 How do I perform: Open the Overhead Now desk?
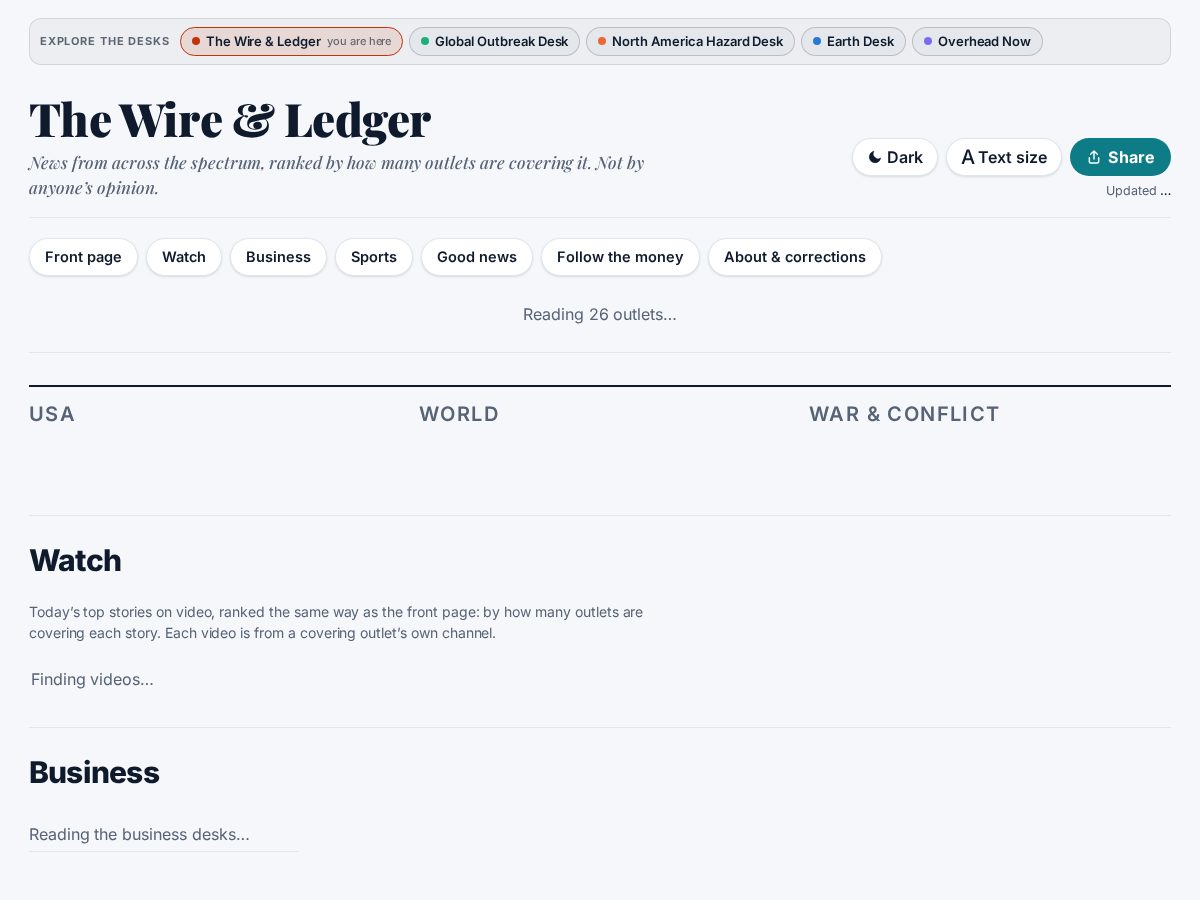click(977, 41)
